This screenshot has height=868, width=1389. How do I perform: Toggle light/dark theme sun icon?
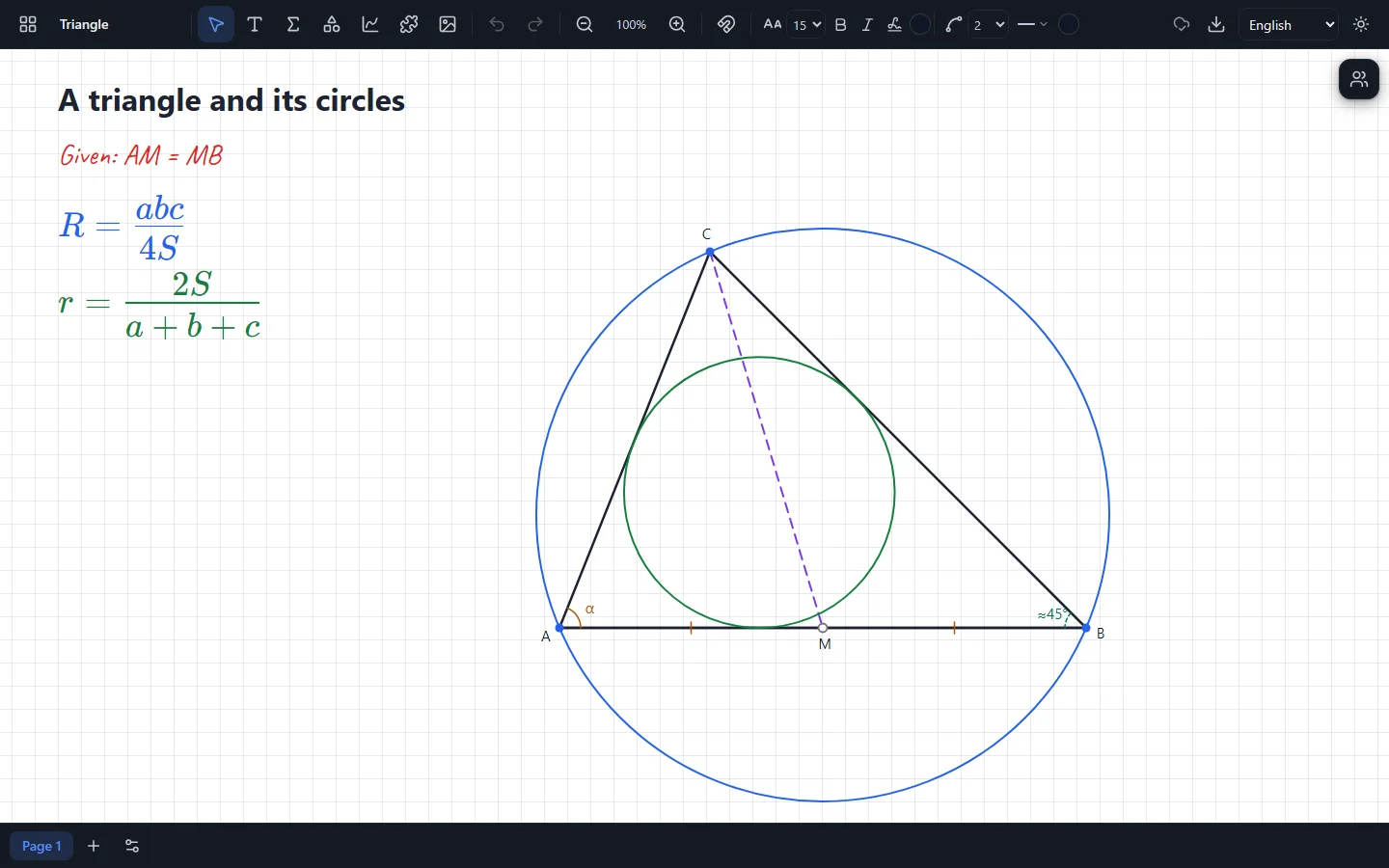(1362, 24)
